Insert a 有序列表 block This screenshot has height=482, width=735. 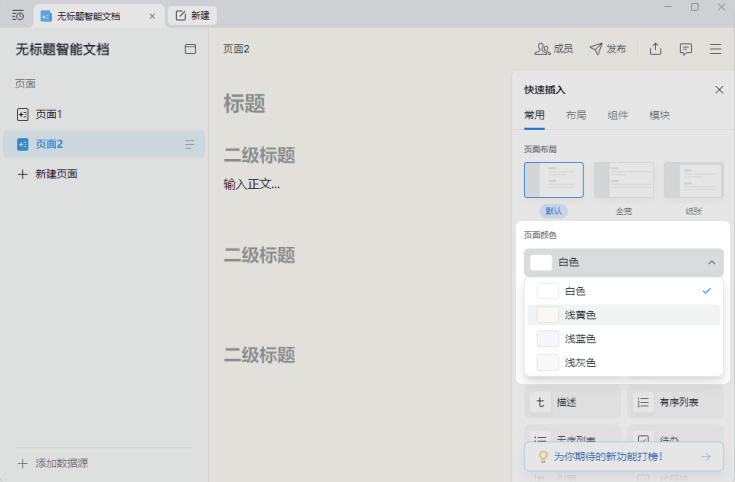(x=675, y=402)
